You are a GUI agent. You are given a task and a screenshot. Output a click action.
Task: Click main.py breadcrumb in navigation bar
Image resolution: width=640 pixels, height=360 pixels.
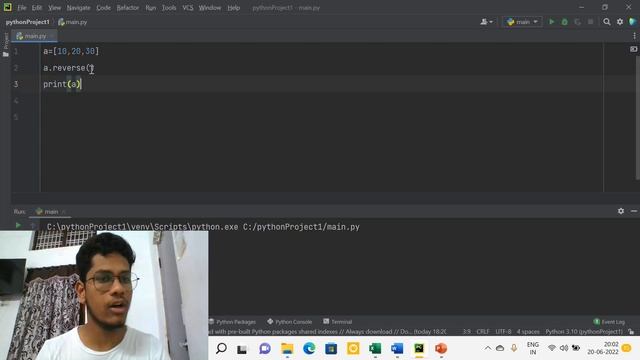(73, 22)
